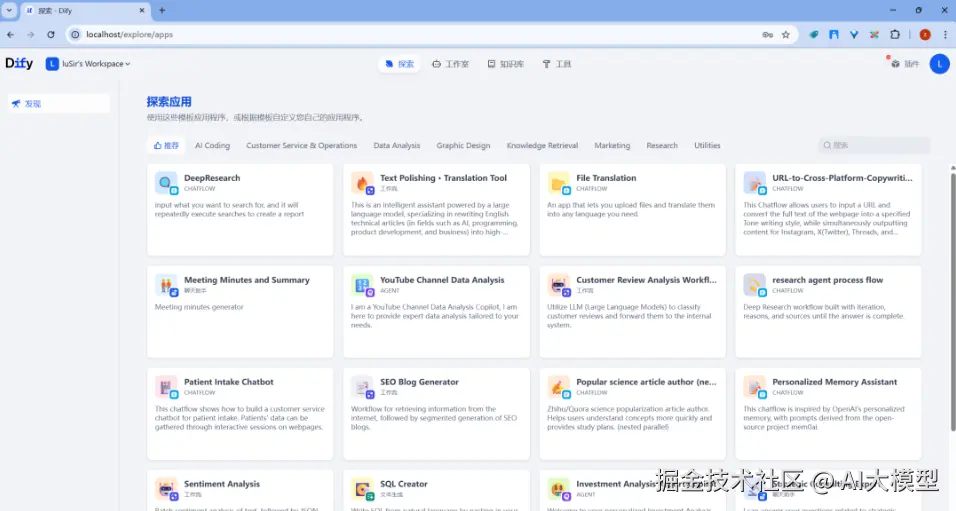Open the SEO Blog Generator title
Viewport: 956px width, 511px height.
[x=419, y=382]
